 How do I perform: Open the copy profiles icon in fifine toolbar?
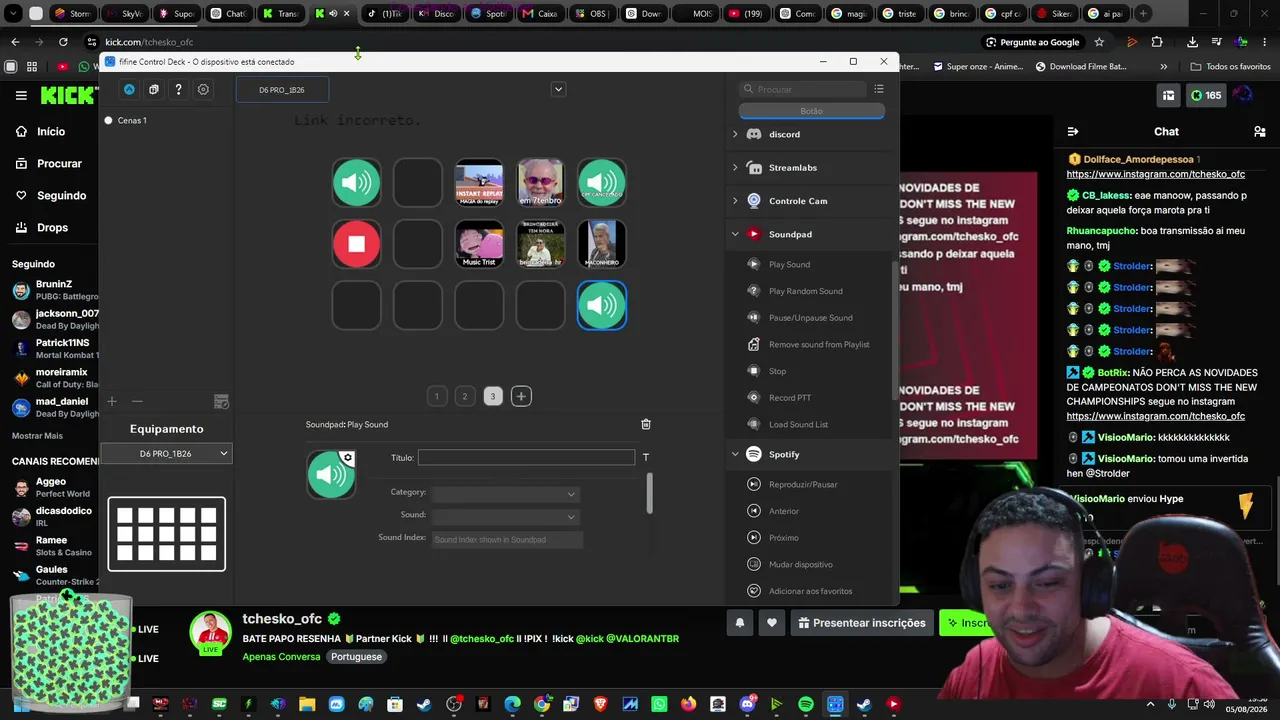coord(153,90)
